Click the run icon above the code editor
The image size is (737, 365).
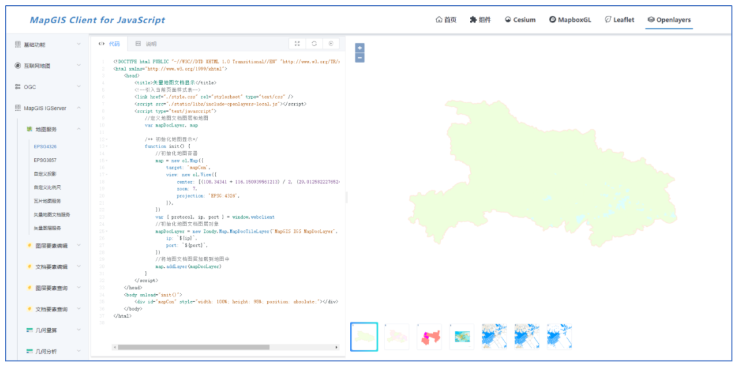point(330,43)
